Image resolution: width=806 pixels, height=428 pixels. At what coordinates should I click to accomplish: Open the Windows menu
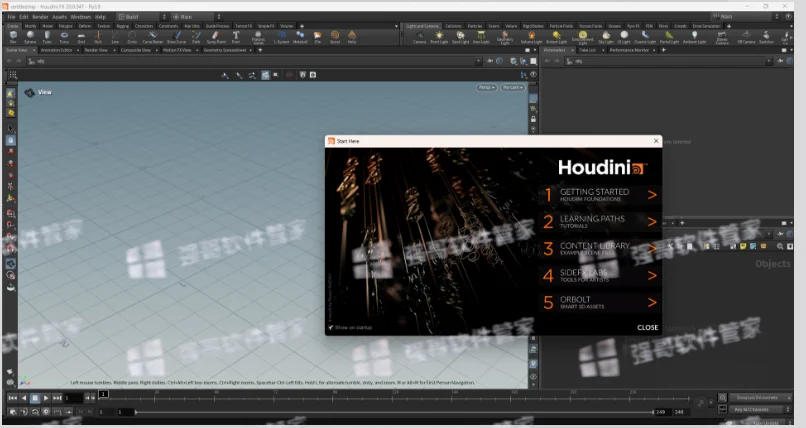81,17
